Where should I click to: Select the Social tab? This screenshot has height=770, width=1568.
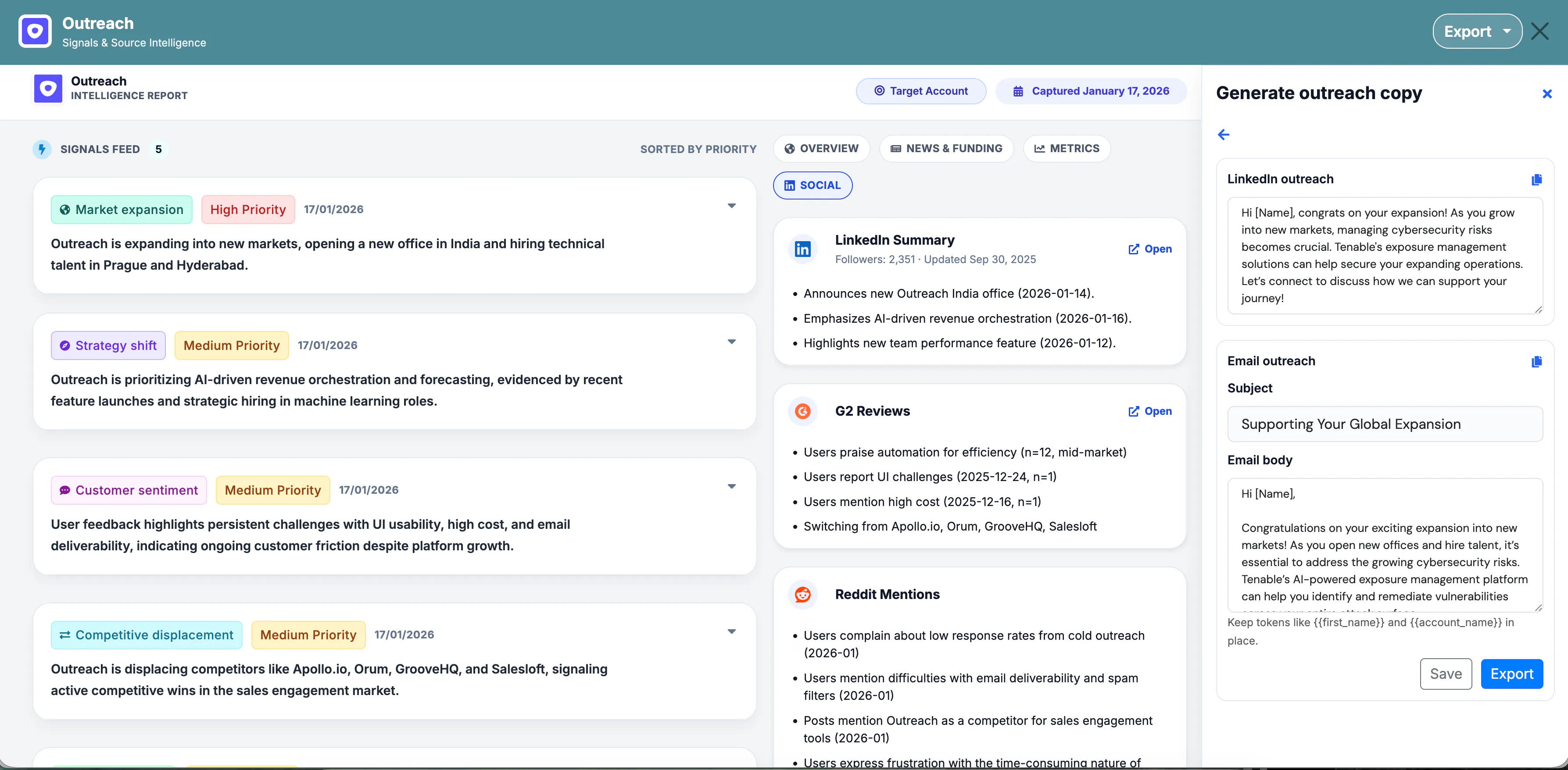click(812, 185)
